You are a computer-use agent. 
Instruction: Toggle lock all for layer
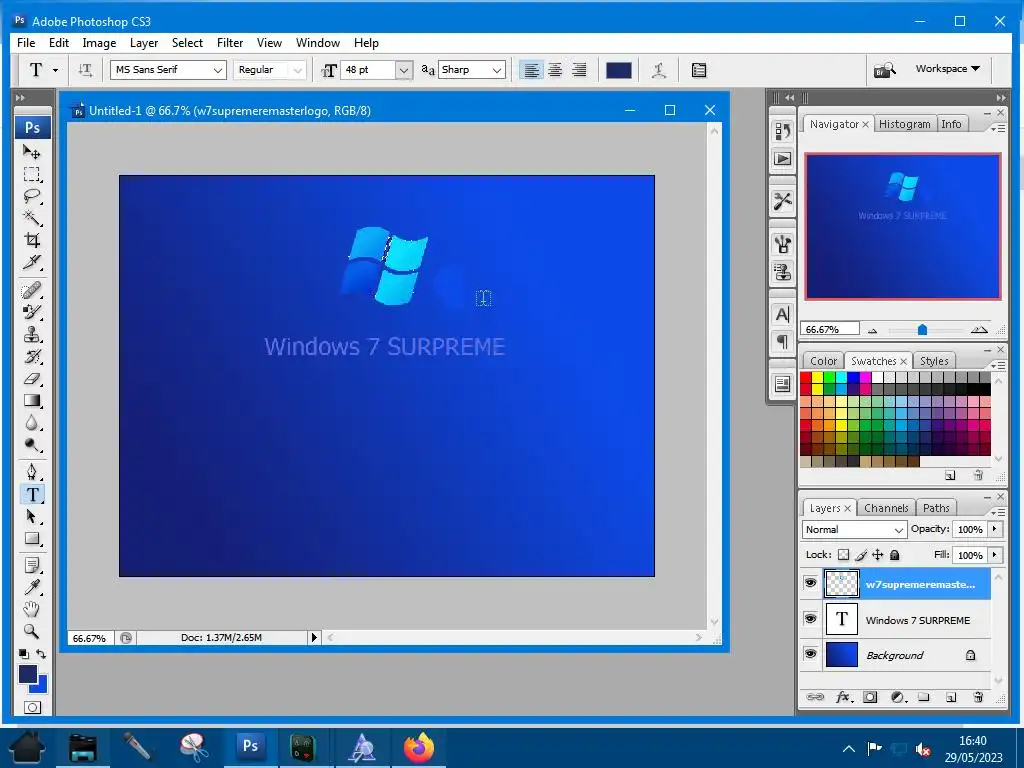click(895, 555)
